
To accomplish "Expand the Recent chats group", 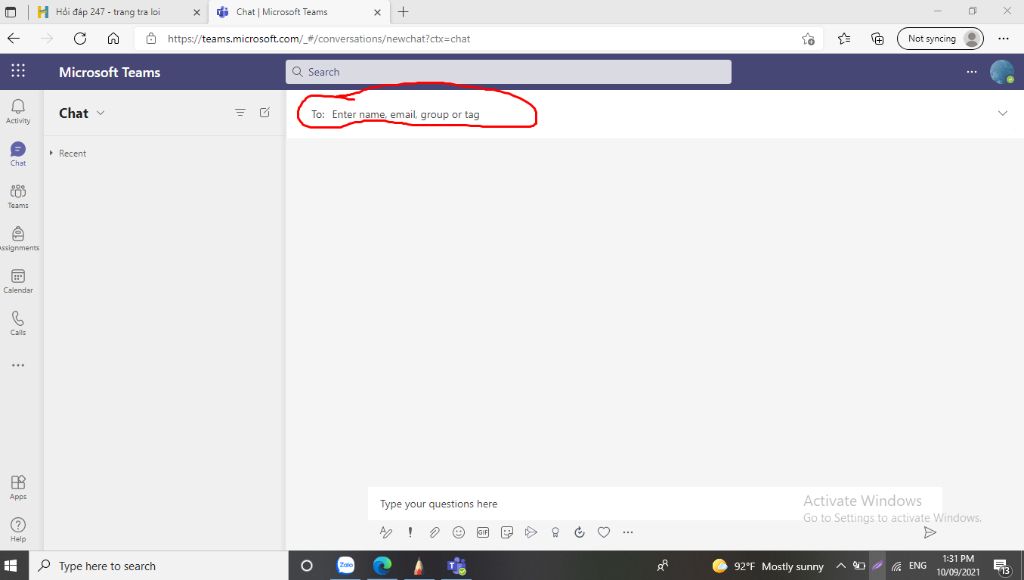I will click(68, 153).
